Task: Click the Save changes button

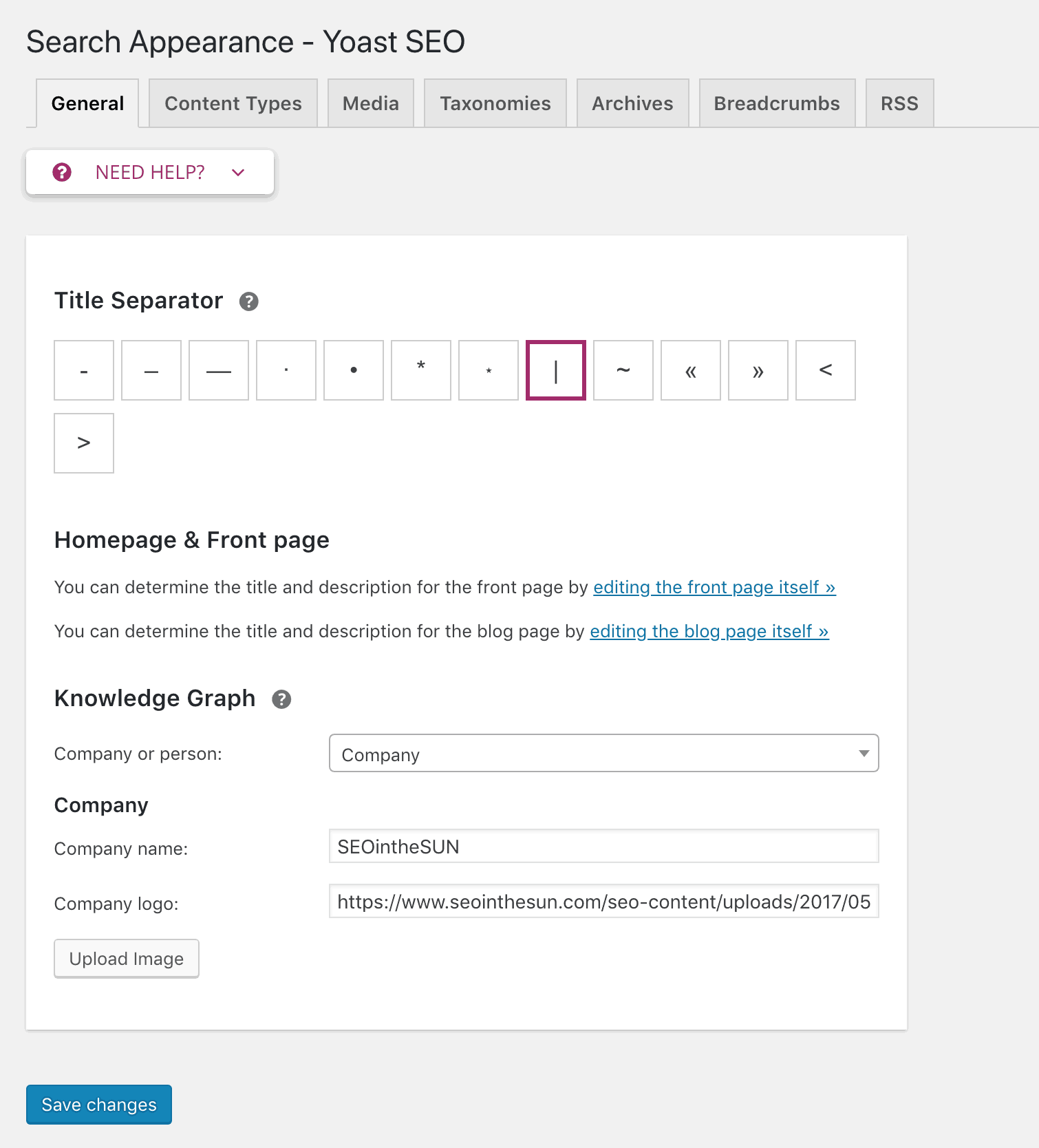Action: pyautogui.click(x=99, y=1105)
